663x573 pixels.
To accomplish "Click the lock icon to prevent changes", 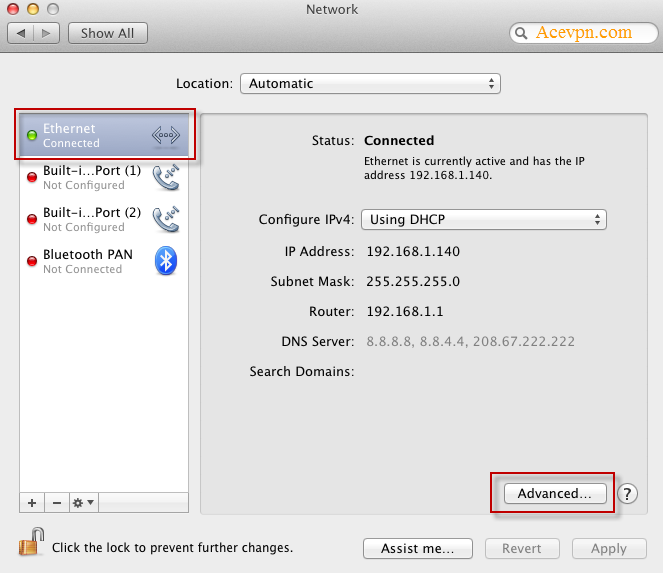I will pos(28,544).
